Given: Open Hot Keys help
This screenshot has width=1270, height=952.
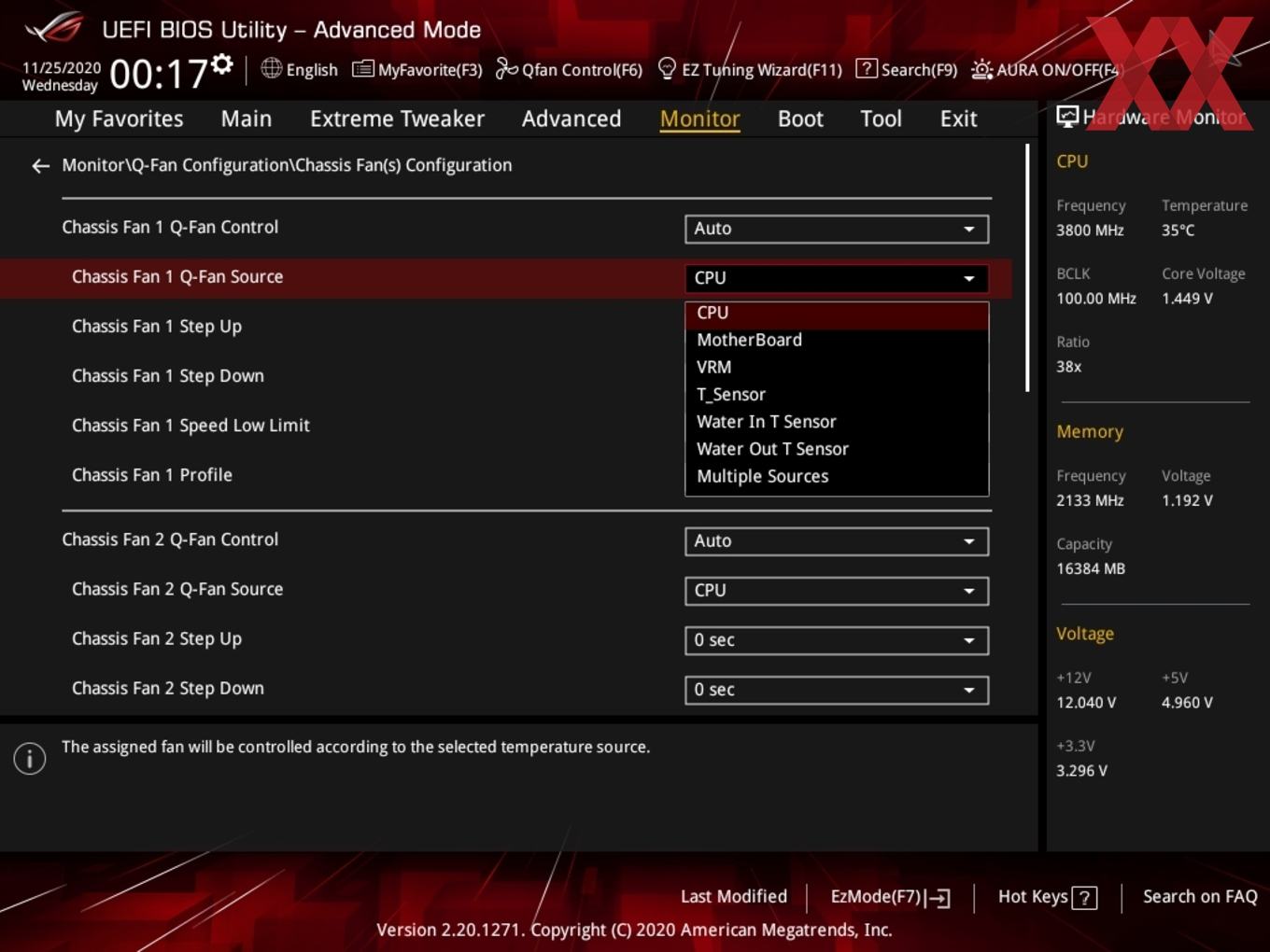Looking at the screenshot, I should pos(1047,897).
